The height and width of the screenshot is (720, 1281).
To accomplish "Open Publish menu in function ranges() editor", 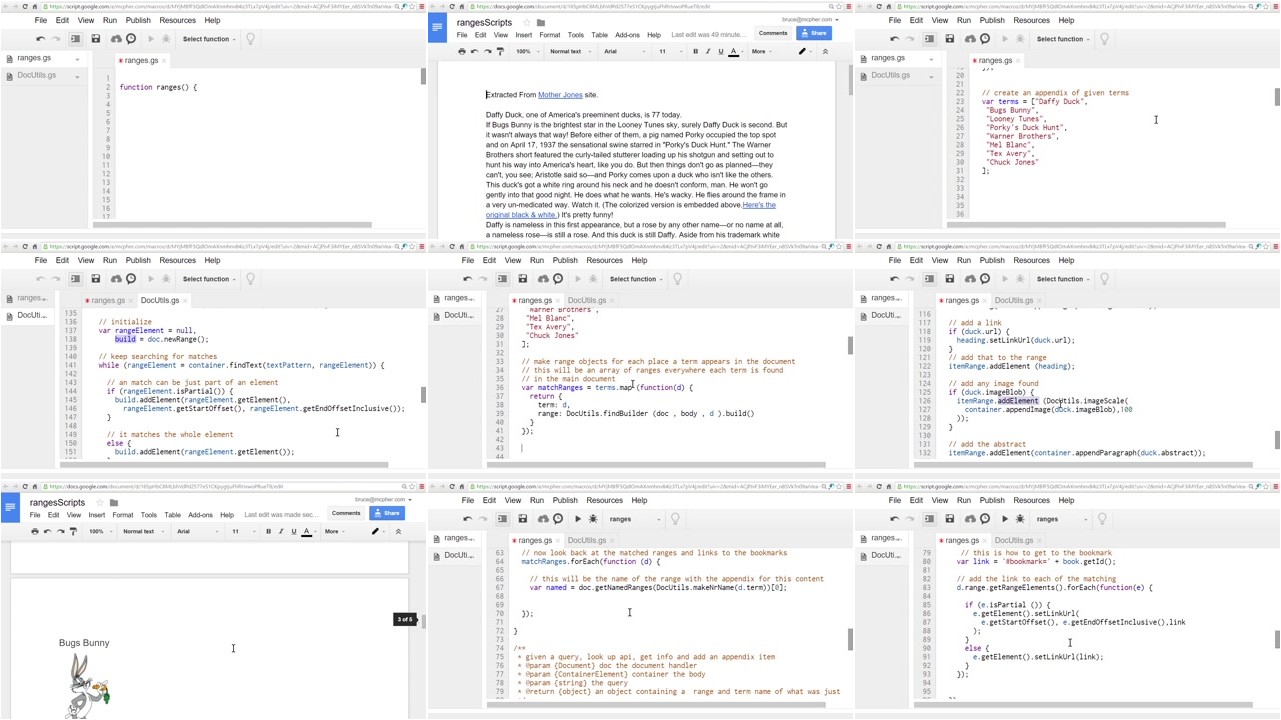I will (138, 20).
